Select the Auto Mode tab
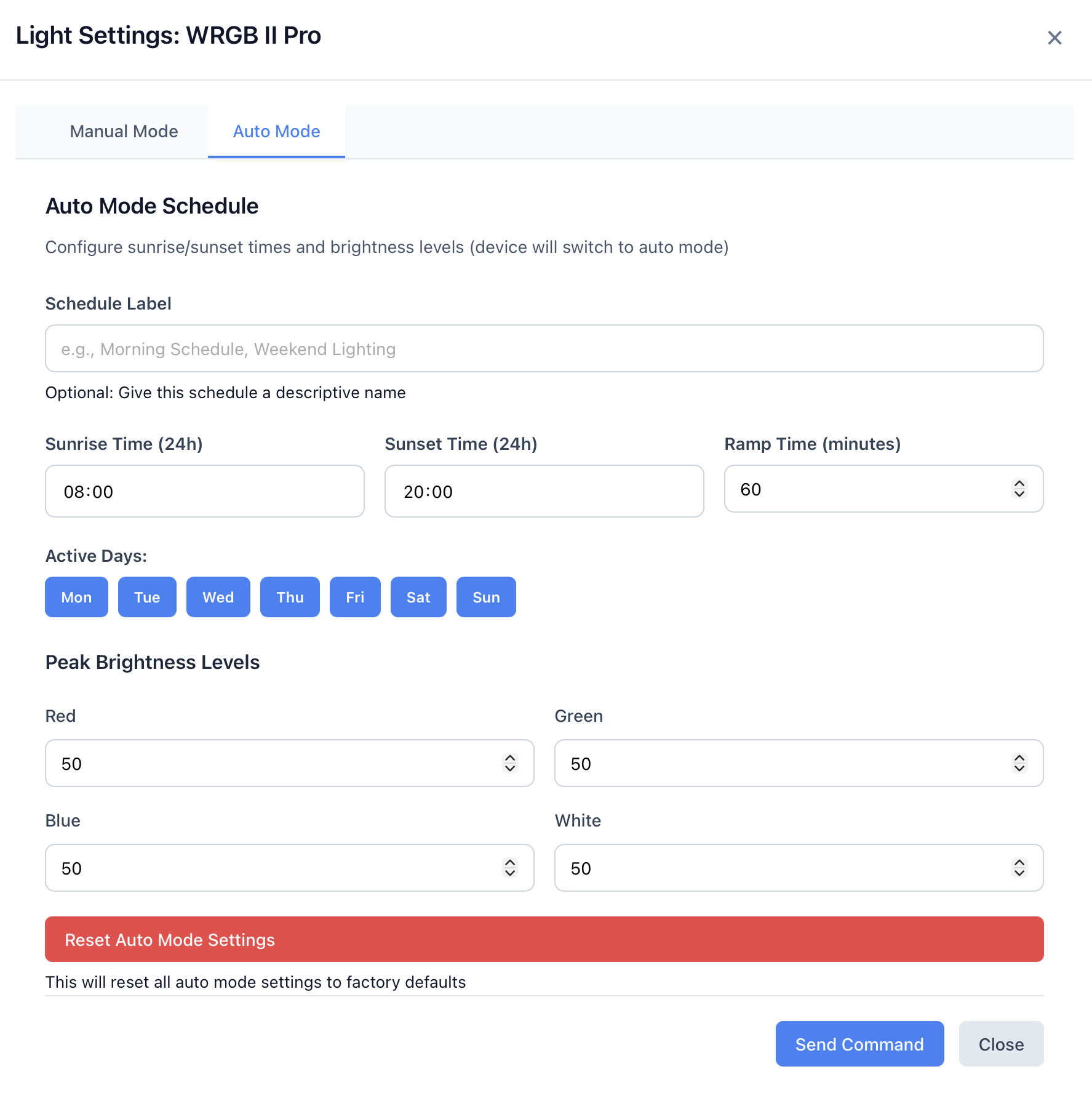The height and width of the screenshot is (1109, 1092). click(x=276, y=131)
